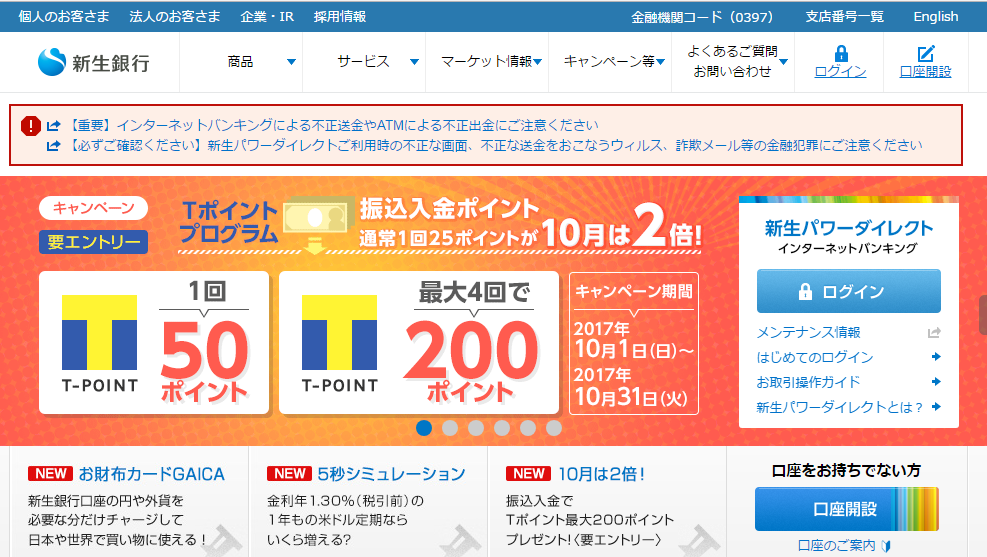Open 法人のお客さま top tab
The width and height of the screenshot is (987, 557).
174,16
